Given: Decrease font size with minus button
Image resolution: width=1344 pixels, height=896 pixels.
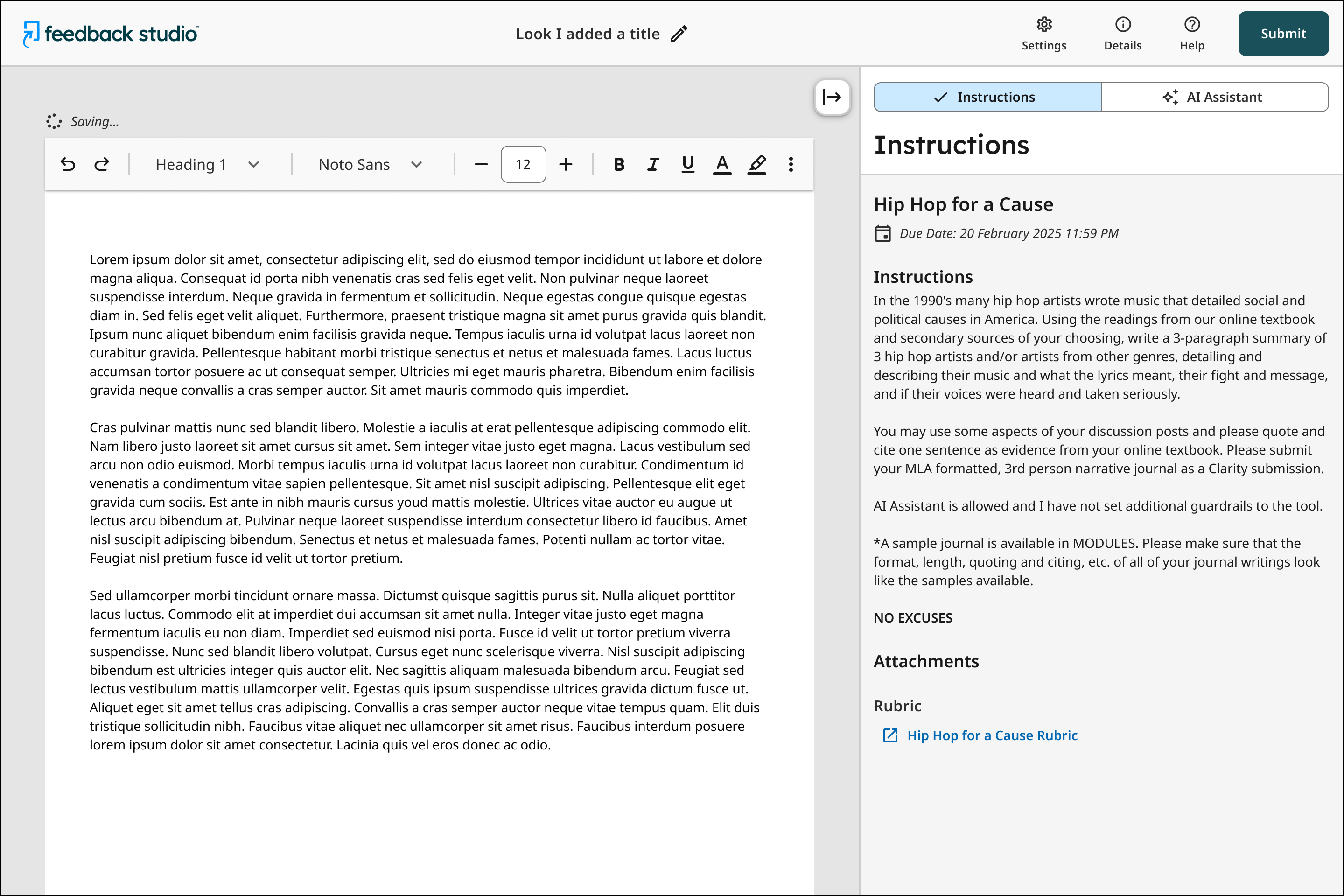Looking at the screenshot, I should (481, 165).
